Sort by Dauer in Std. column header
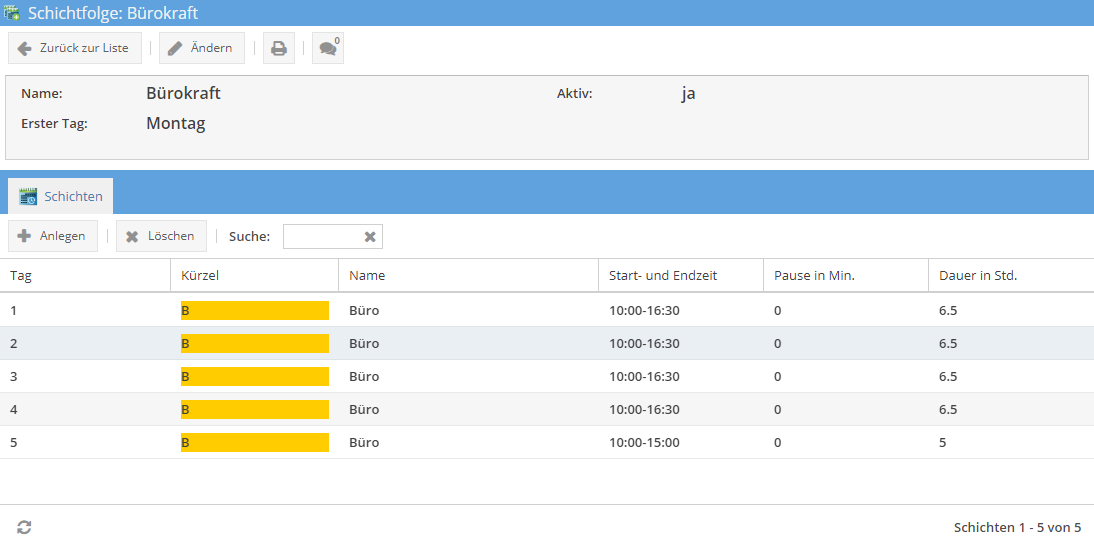This screenshot has height=549, width=1094. tap(977, 275)
